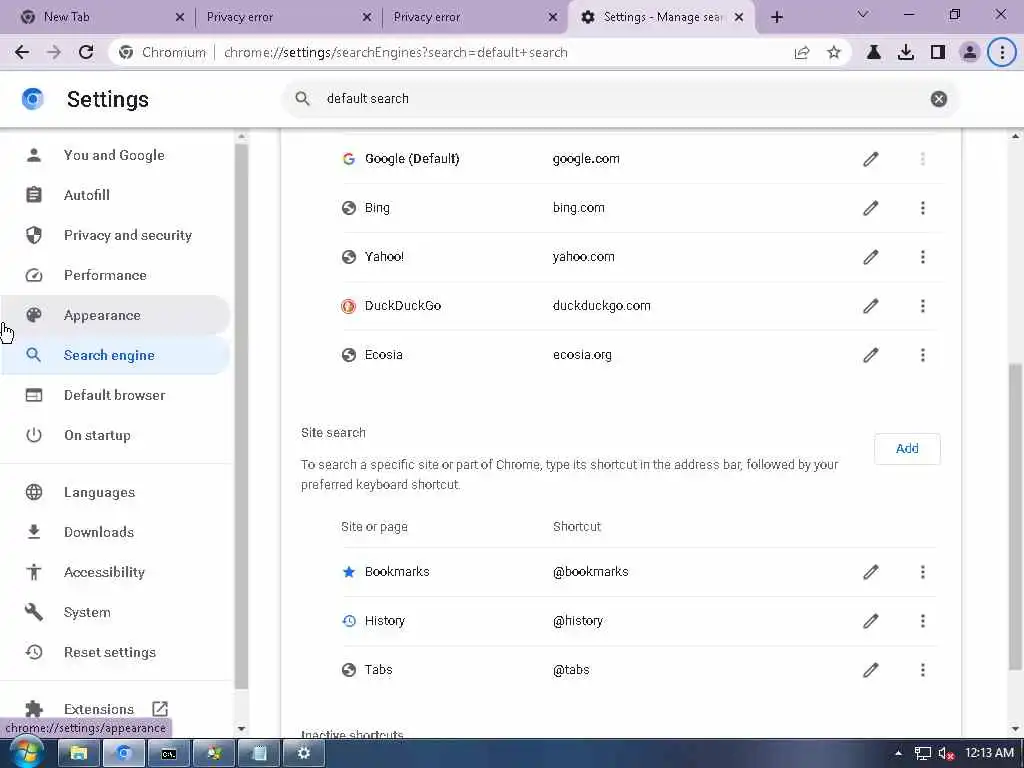Click the sidebar scroll down arrow
The width and height of the screenshot is (1024, 768).
click(x=242, y=728)
